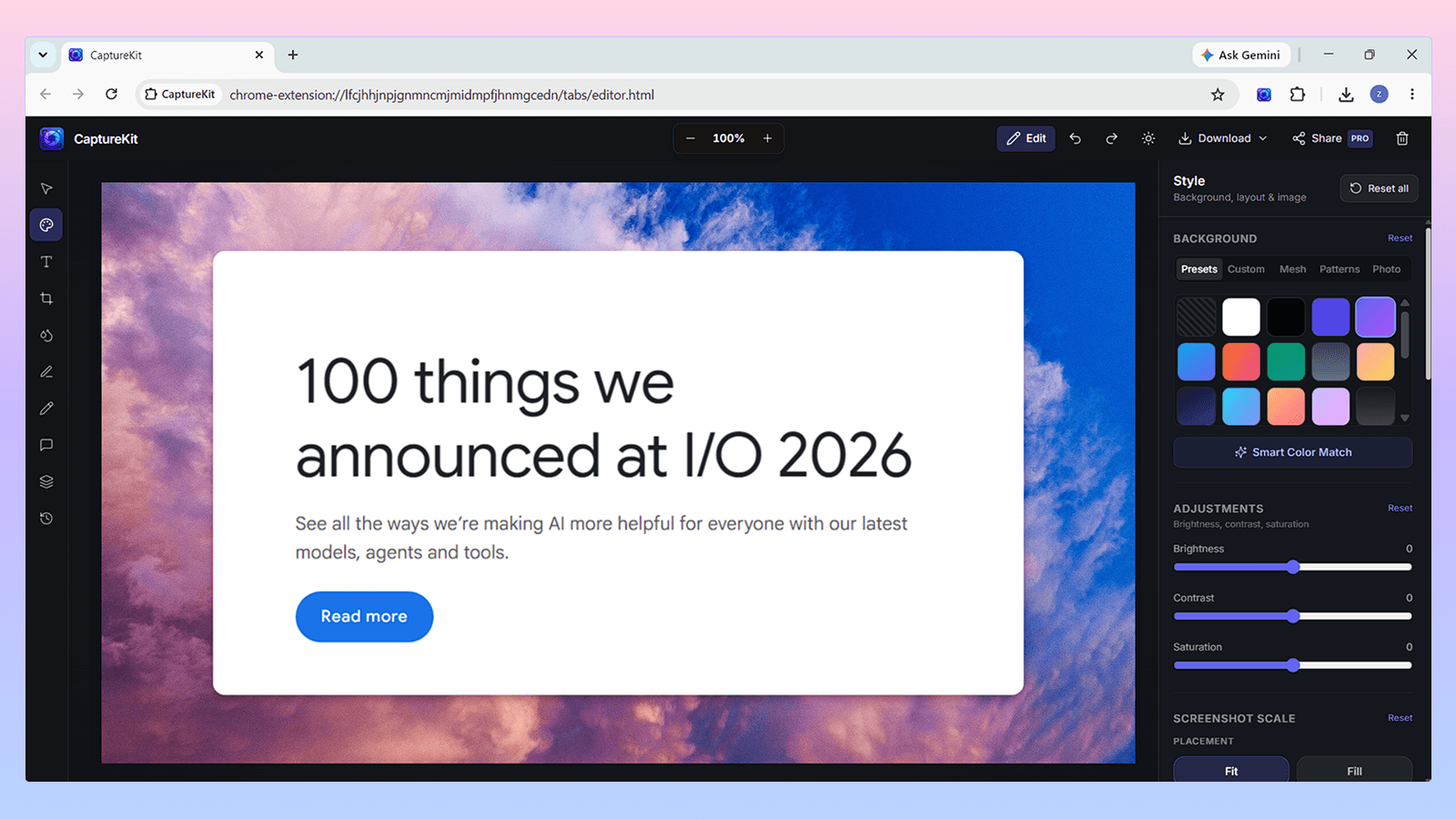Open the browser Extensions puzzle icon
Viewport: 1456px width, 819px height.
point(1298,95)
